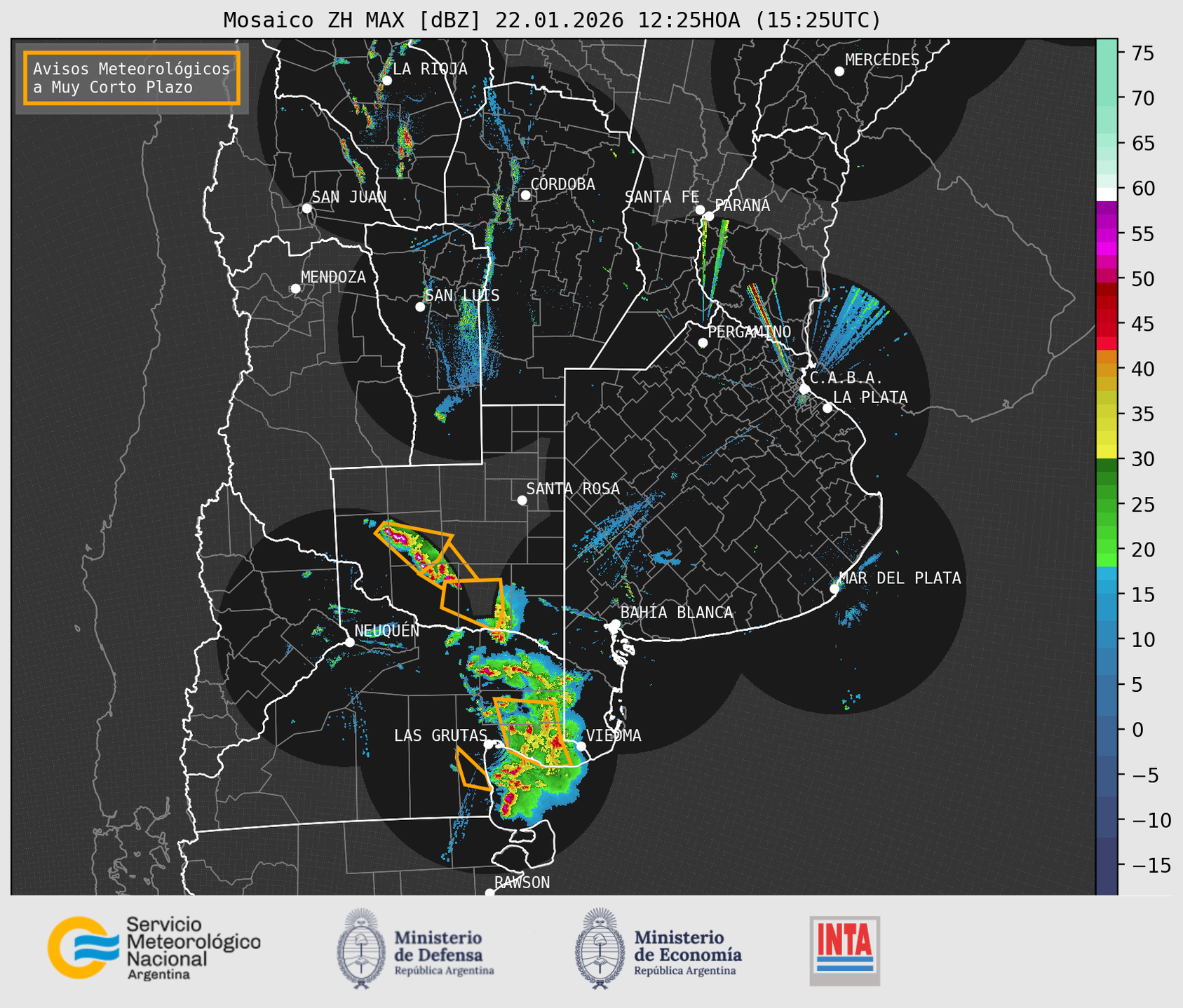Click the small orange warning polygon south of Las Grutas
The height and width of the screenshot is (1008, 1183).
472,769
